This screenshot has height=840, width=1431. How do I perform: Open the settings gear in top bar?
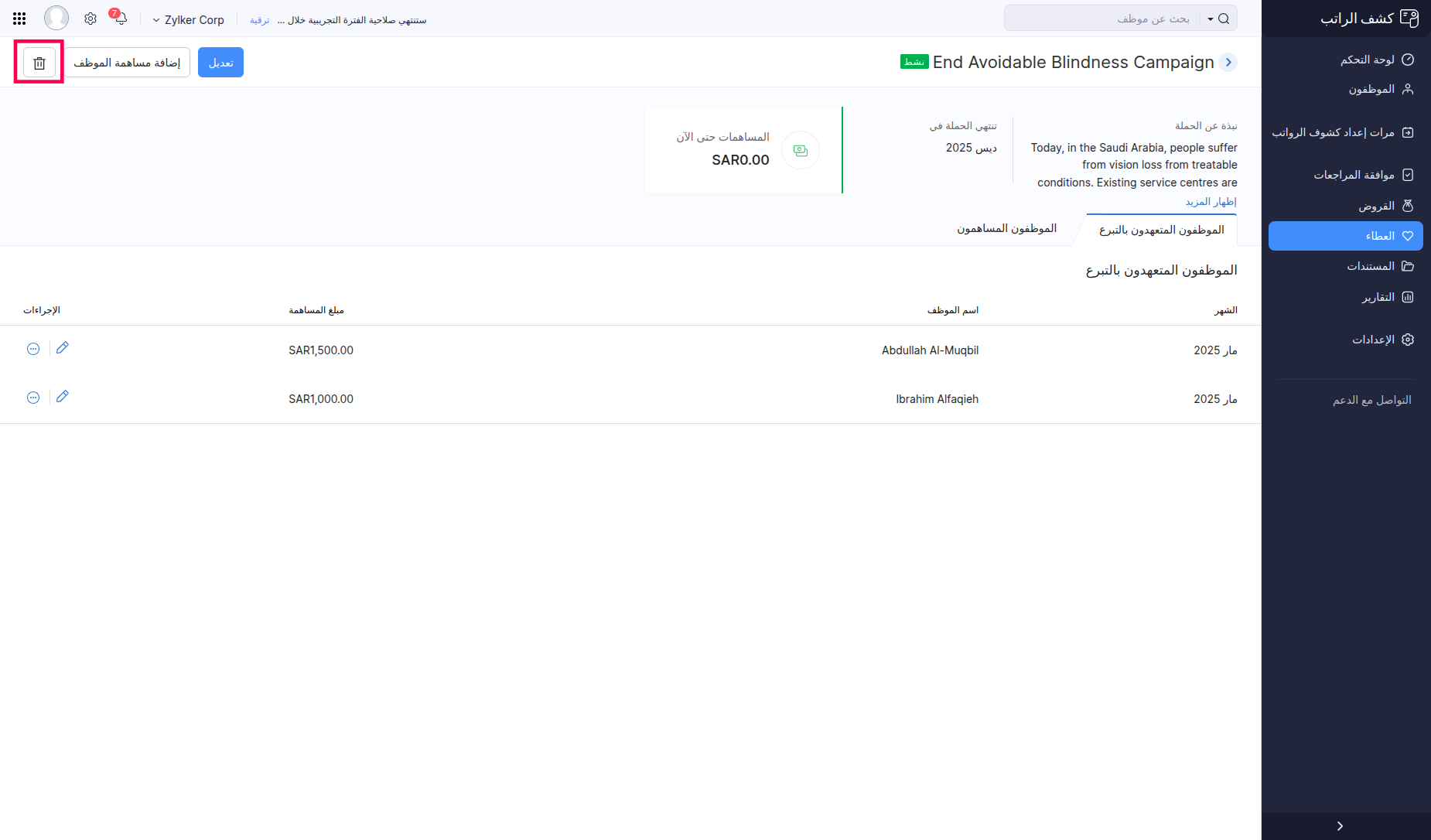(91, 19)
